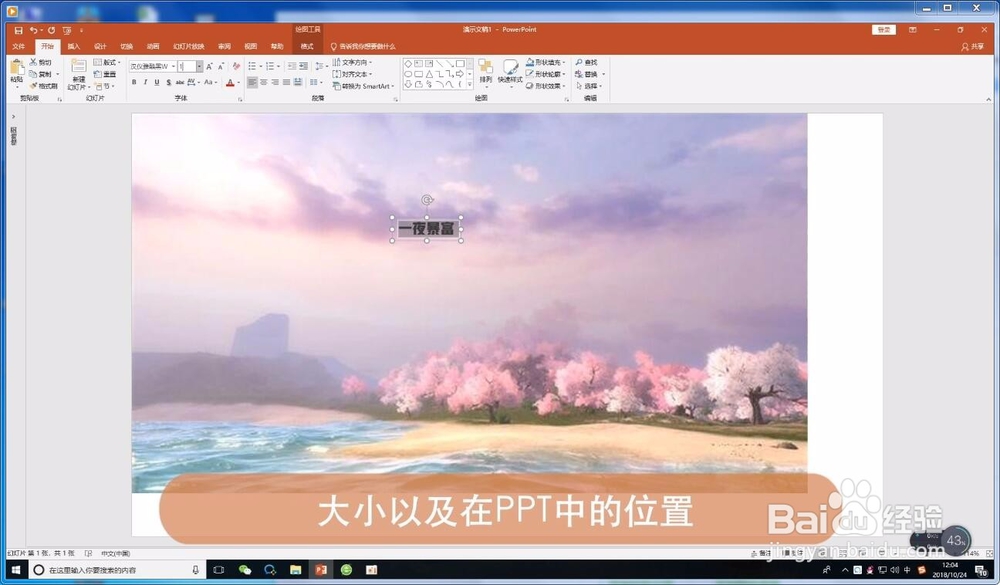
Task: Open the font color swatch dropdown
Action: [236, 81]
